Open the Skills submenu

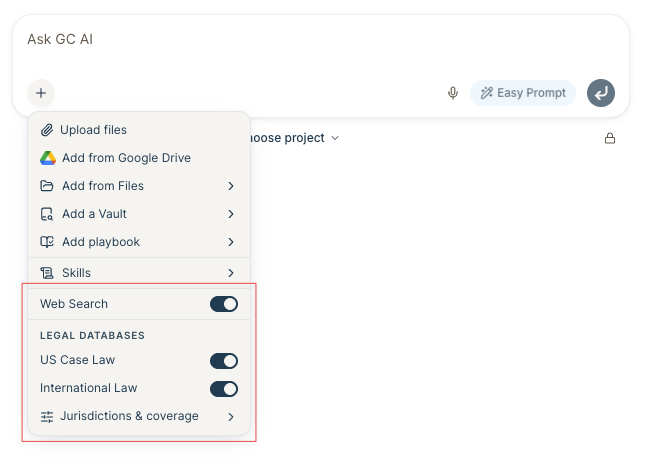(x=139, y=273)
